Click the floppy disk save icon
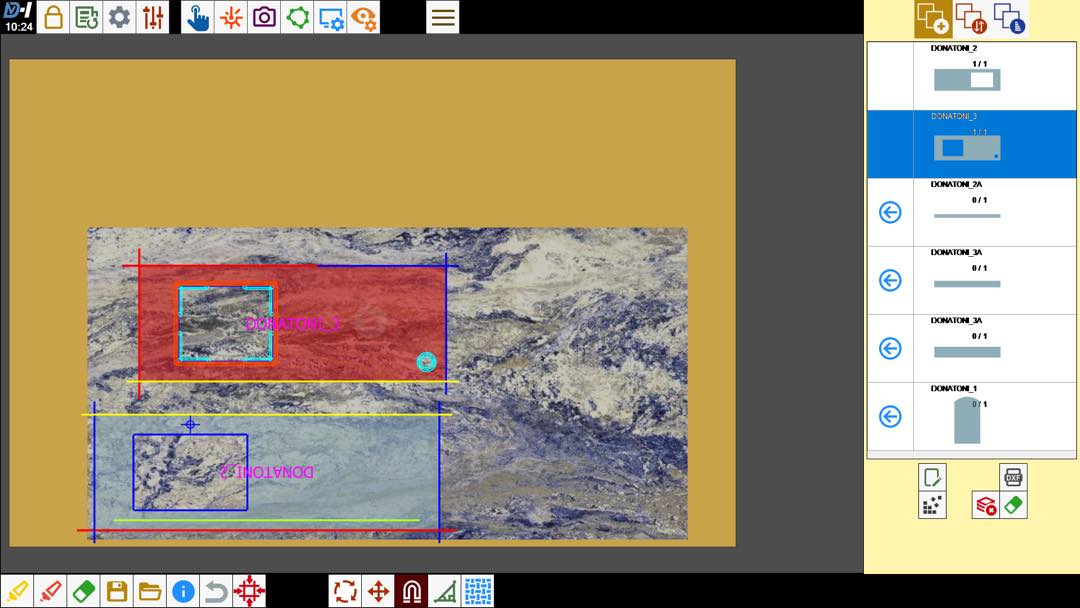The height and width of the screenshot is (608, 1080). (x=117, y=591)
